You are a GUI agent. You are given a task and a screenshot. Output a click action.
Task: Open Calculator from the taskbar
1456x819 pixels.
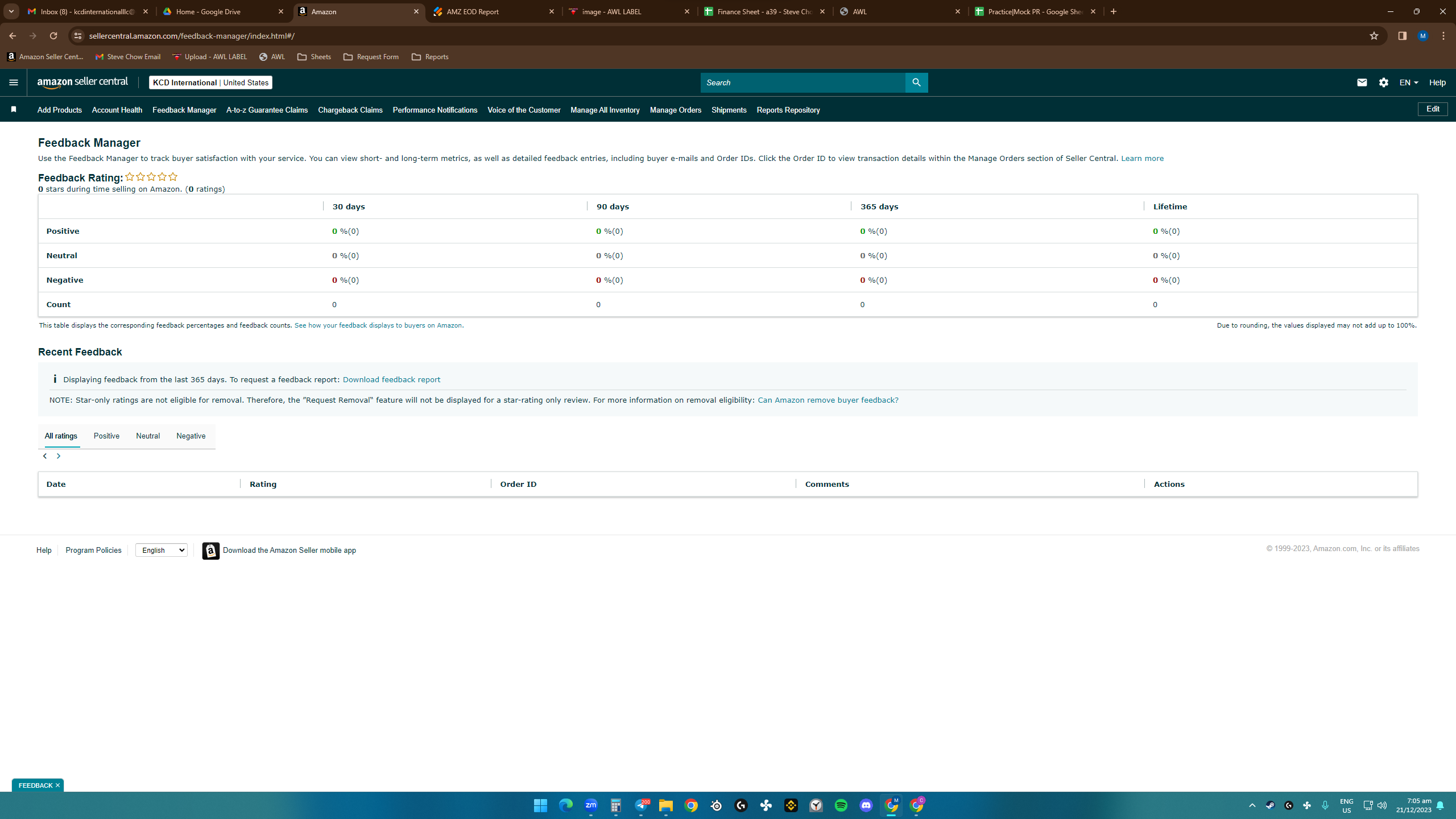616,805
